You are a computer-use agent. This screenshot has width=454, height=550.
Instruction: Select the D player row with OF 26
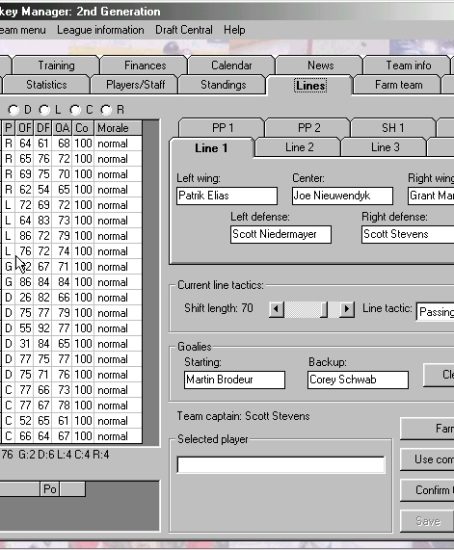(x=72, y=298)
